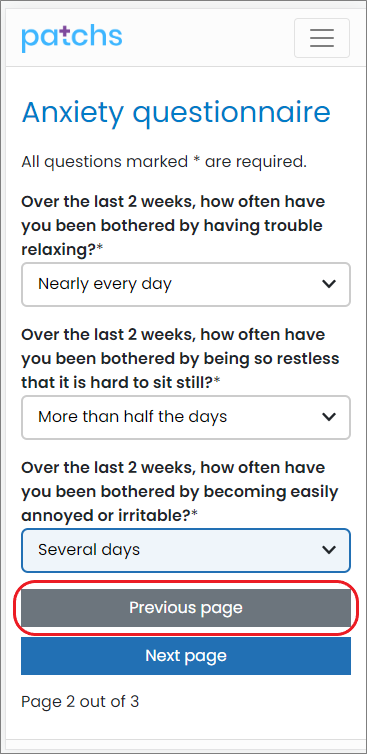Viewport: 367px width, 754px height.
Task: Click the trouble relaxing question label
Action: point(173,226)
